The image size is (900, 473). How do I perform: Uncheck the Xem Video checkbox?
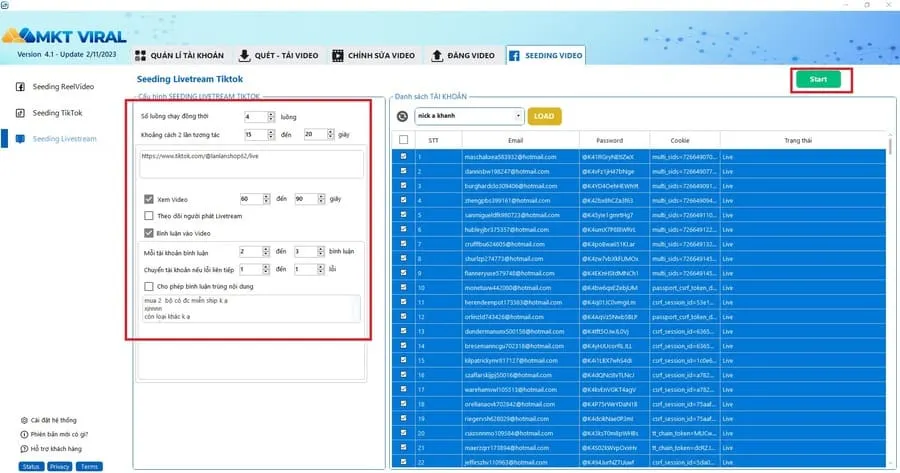click(x=149, y=199)
